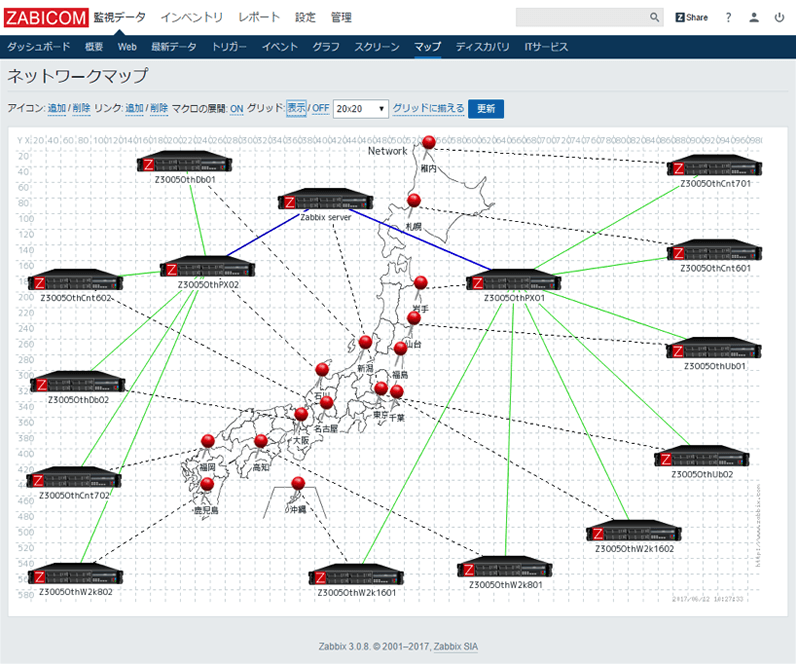Select the Z3005OthW2k801 server icon

(505, 567)
